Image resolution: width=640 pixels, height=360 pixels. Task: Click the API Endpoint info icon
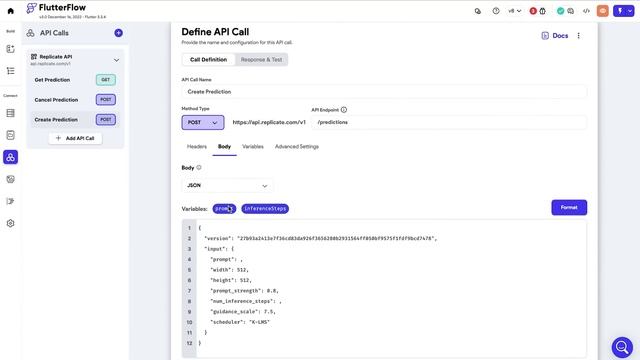[344, 110]
